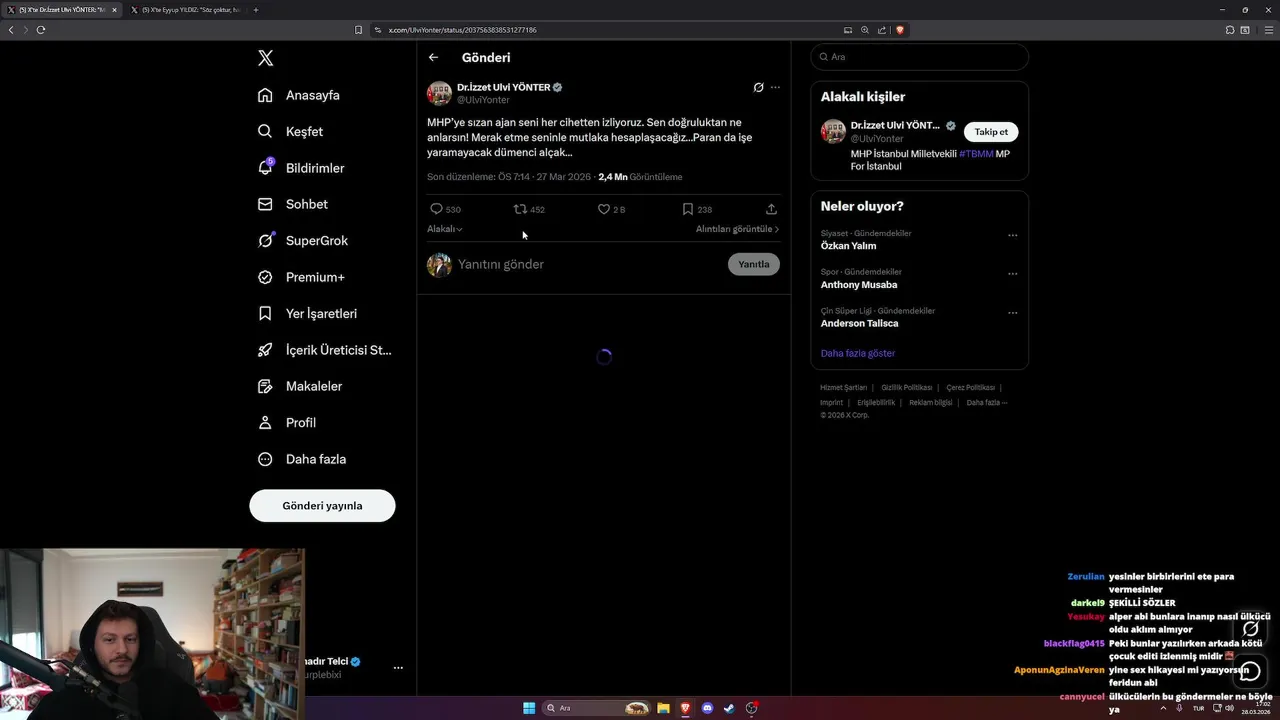
Task: Open Sohbet messages in sidebar
Action: tap(293, 204)
